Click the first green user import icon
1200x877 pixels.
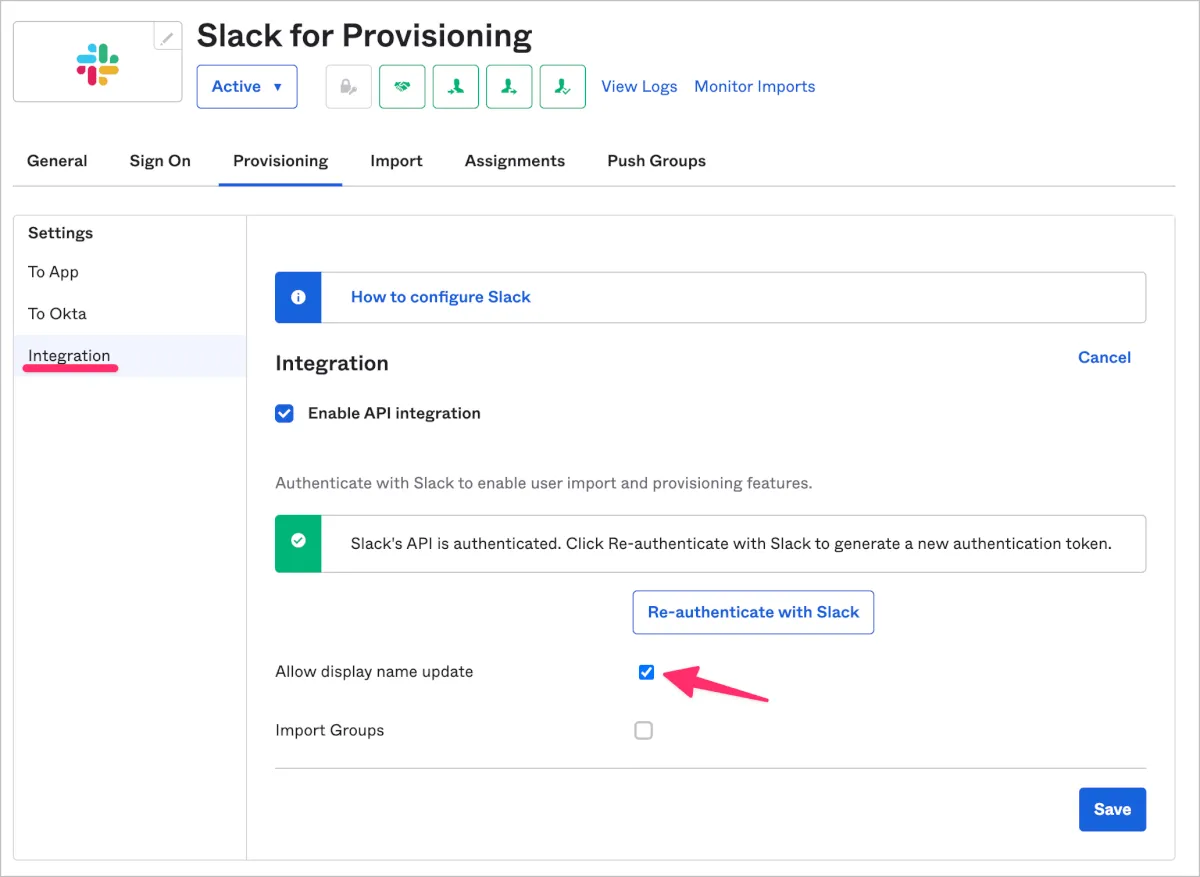(x=456, y=87)
